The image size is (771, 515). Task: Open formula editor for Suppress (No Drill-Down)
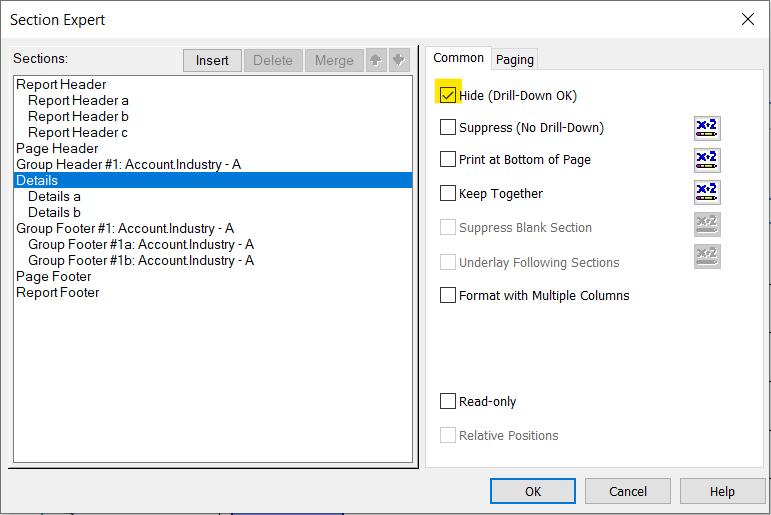[x=707, y=128]
